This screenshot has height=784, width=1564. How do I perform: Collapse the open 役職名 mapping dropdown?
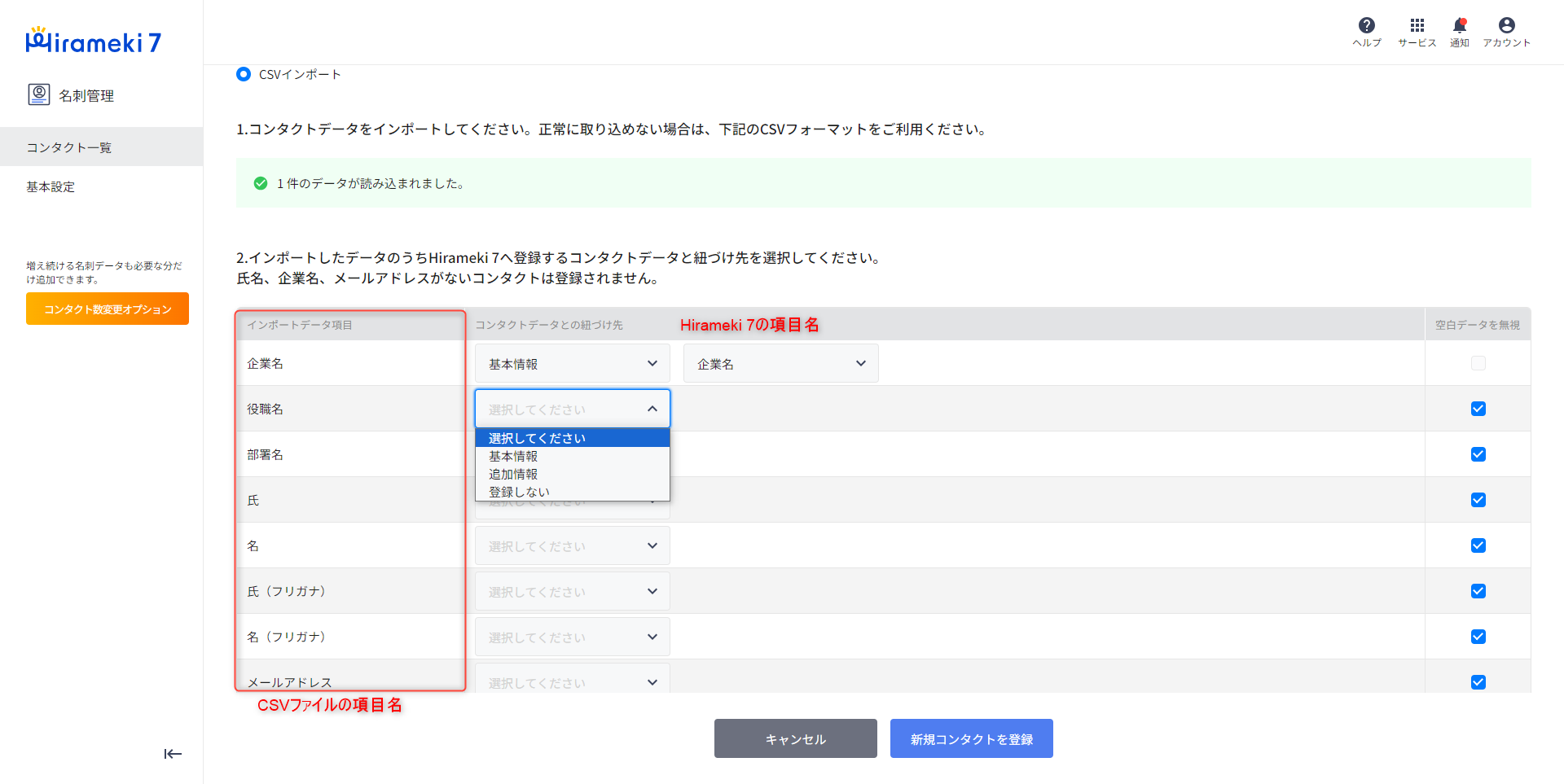click(573, 409)
